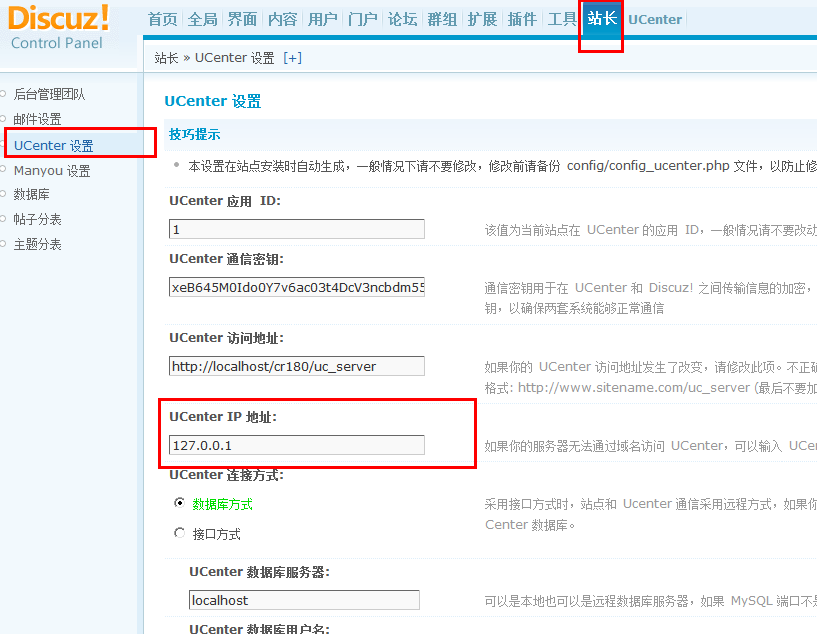Viewport: 817px width, 634px height.
Task: Open the 插件 tab
Action: click(x=522, y=19)
